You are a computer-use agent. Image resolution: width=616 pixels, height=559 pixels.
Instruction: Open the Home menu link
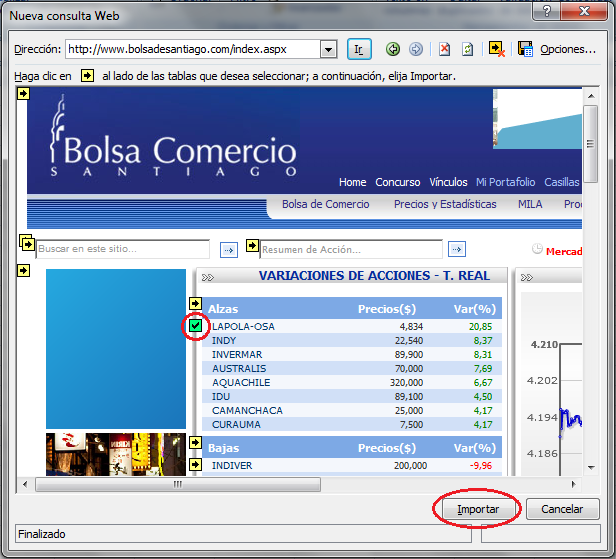352,182
